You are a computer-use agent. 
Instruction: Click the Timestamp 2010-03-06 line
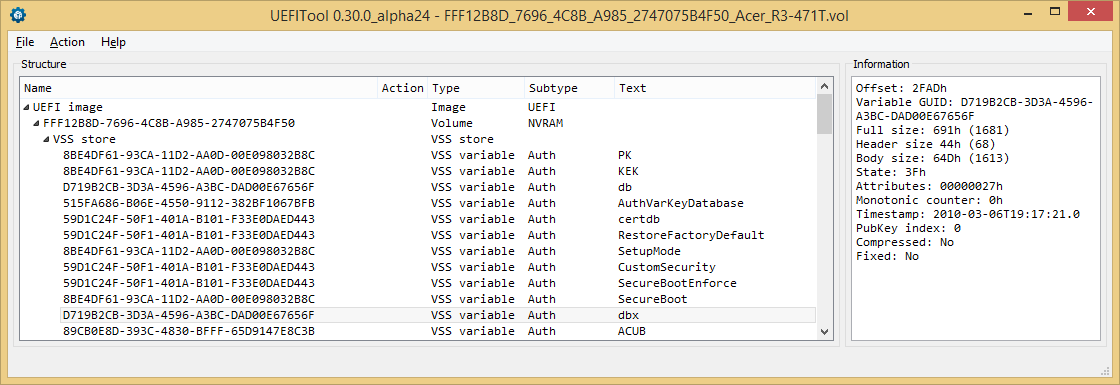click(967, 214)
